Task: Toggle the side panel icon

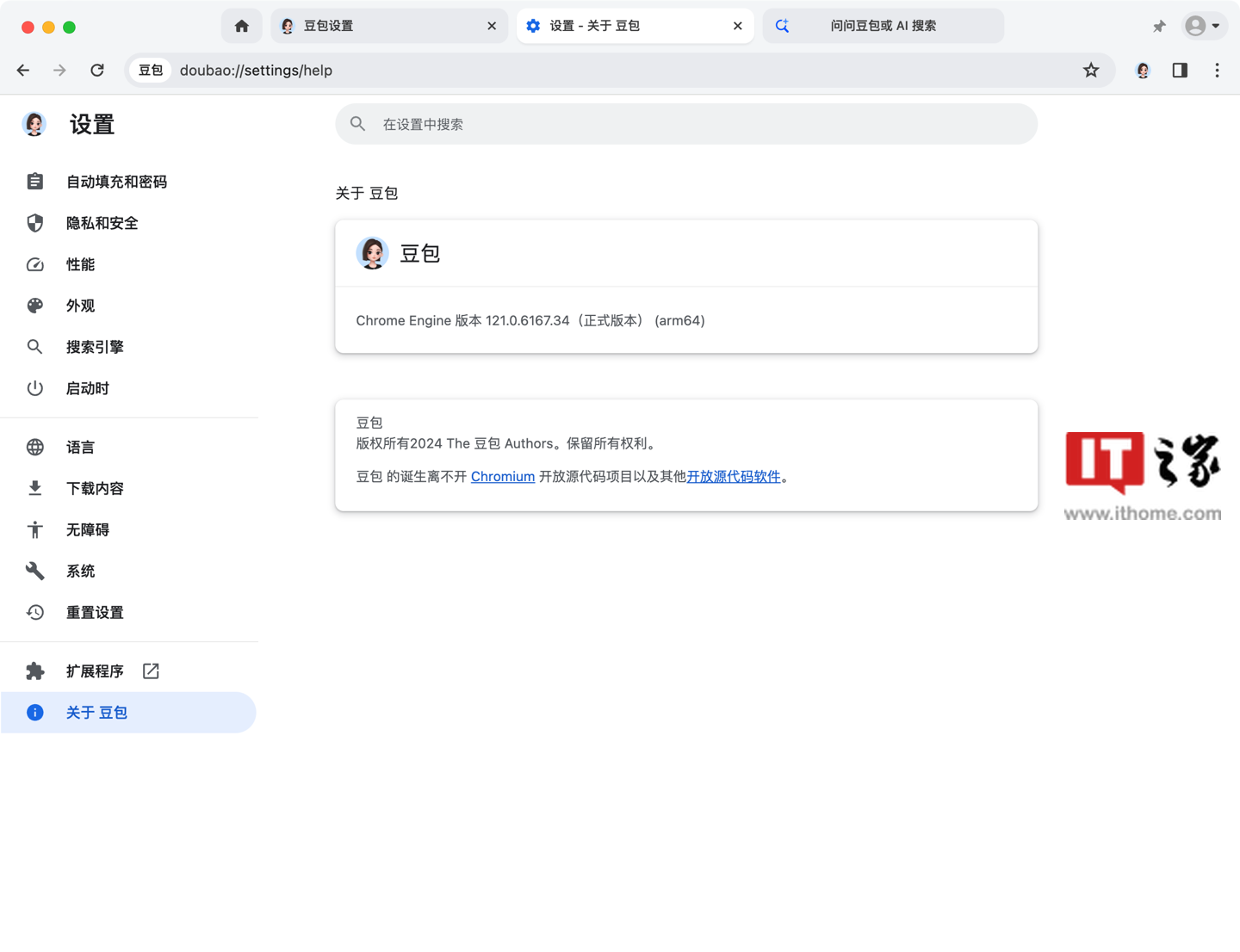Action: click(1180, 71)
